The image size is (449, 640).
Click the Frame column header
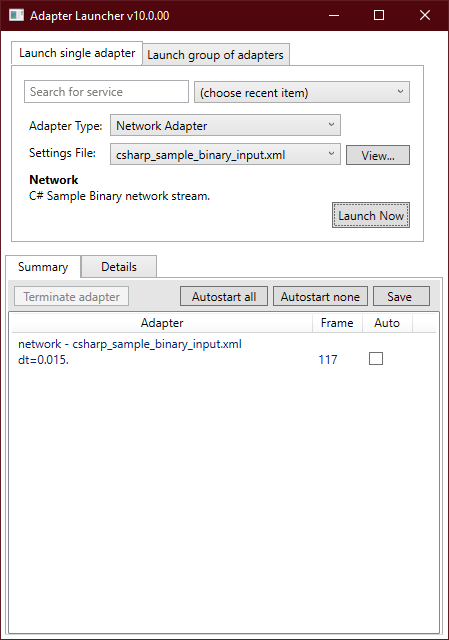click(x=337, y=323)
